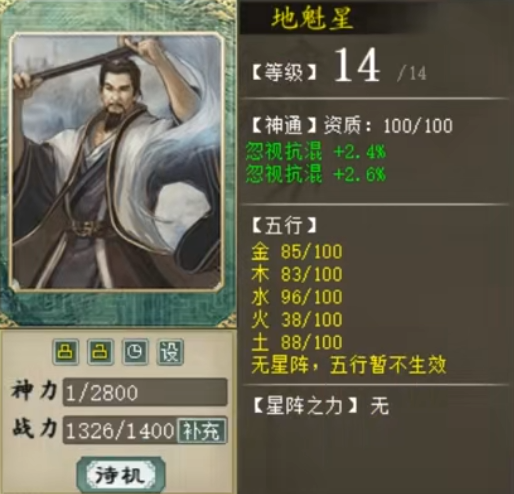The image size is (514, 494).
Task: Select the 五行 section header
Action: coord(284,225)
